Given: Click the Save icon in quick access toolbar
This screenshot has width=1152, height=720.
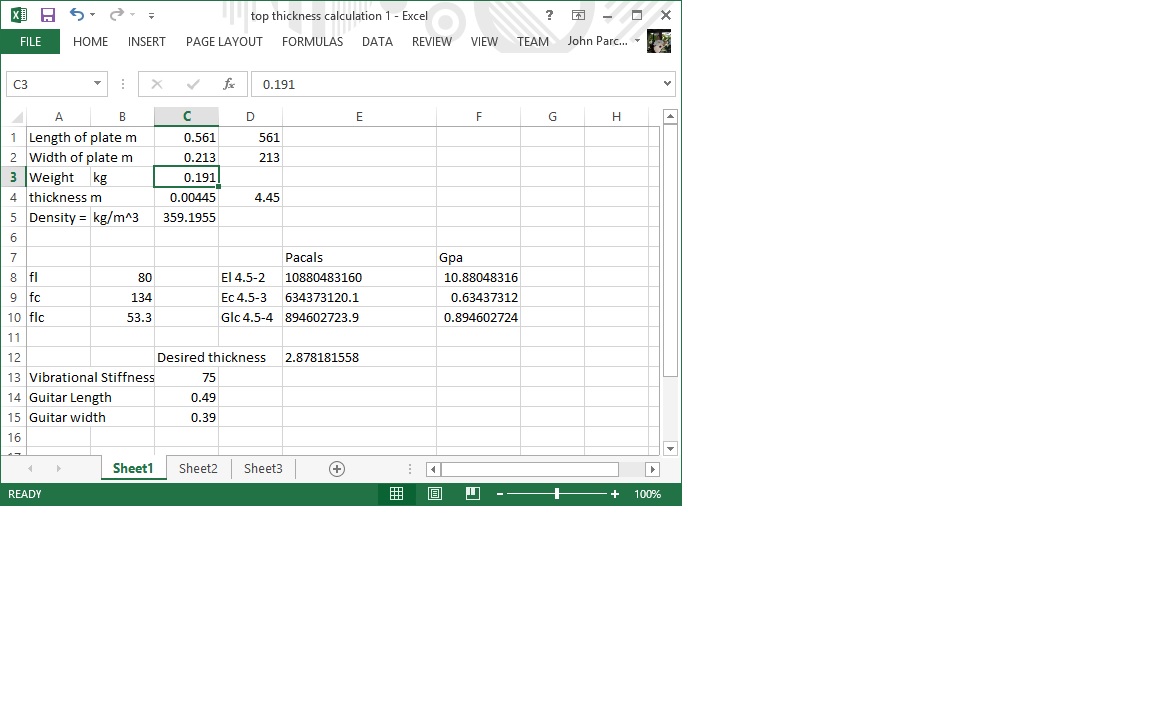Looking at the screenshot, I should (47, 15).
